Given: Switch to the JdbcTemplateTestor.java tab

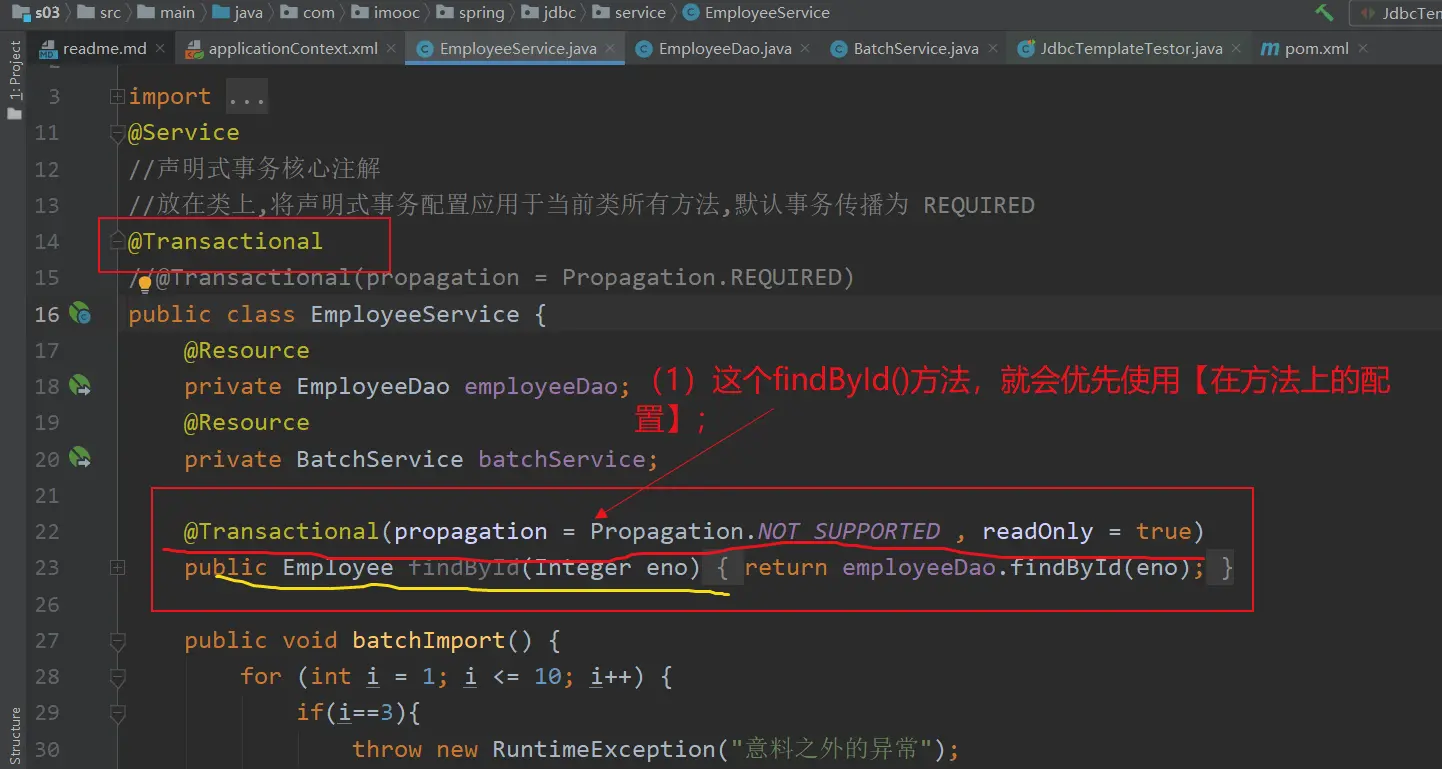Looking at the screenshot, I should 1131,48.
